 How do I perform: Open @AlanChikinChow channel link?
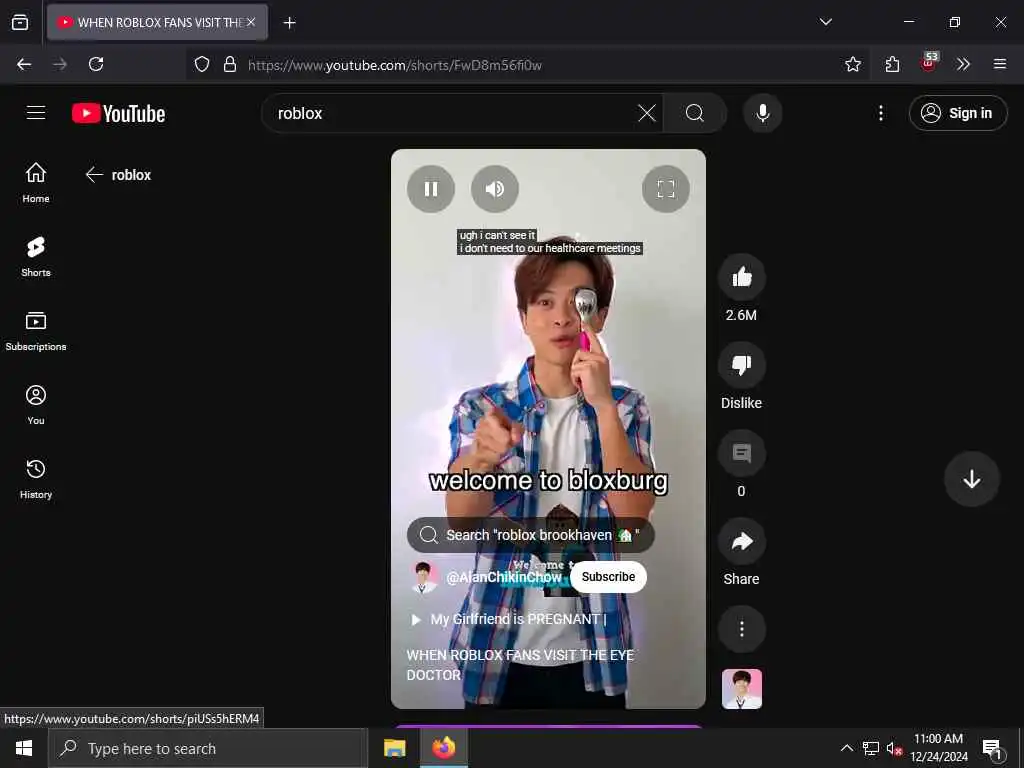504,577
